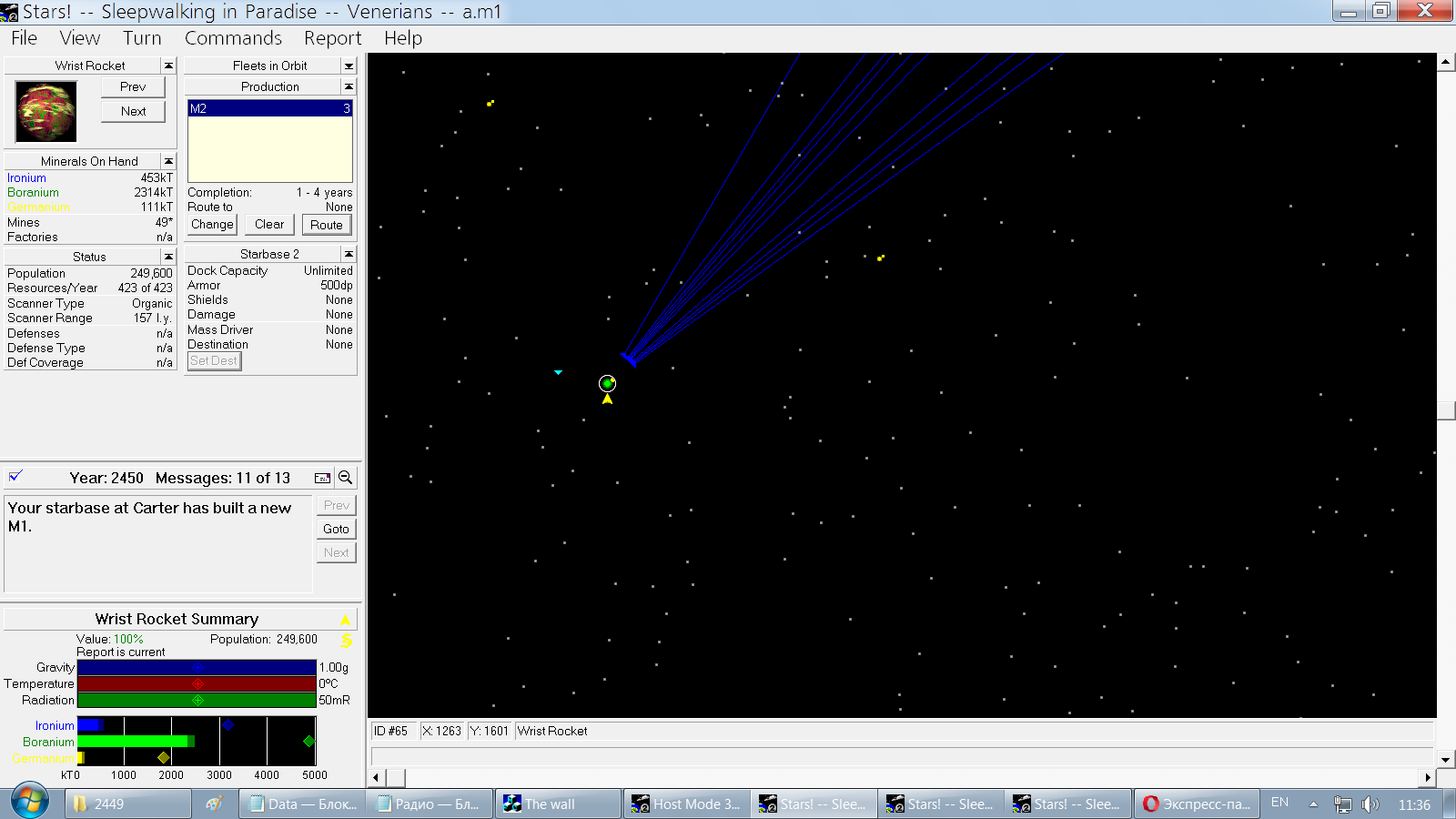This screenshot has height=819, width=1456.
Task: Collapse the Starbase 2 panel
Action: click(x=349, y=254)
